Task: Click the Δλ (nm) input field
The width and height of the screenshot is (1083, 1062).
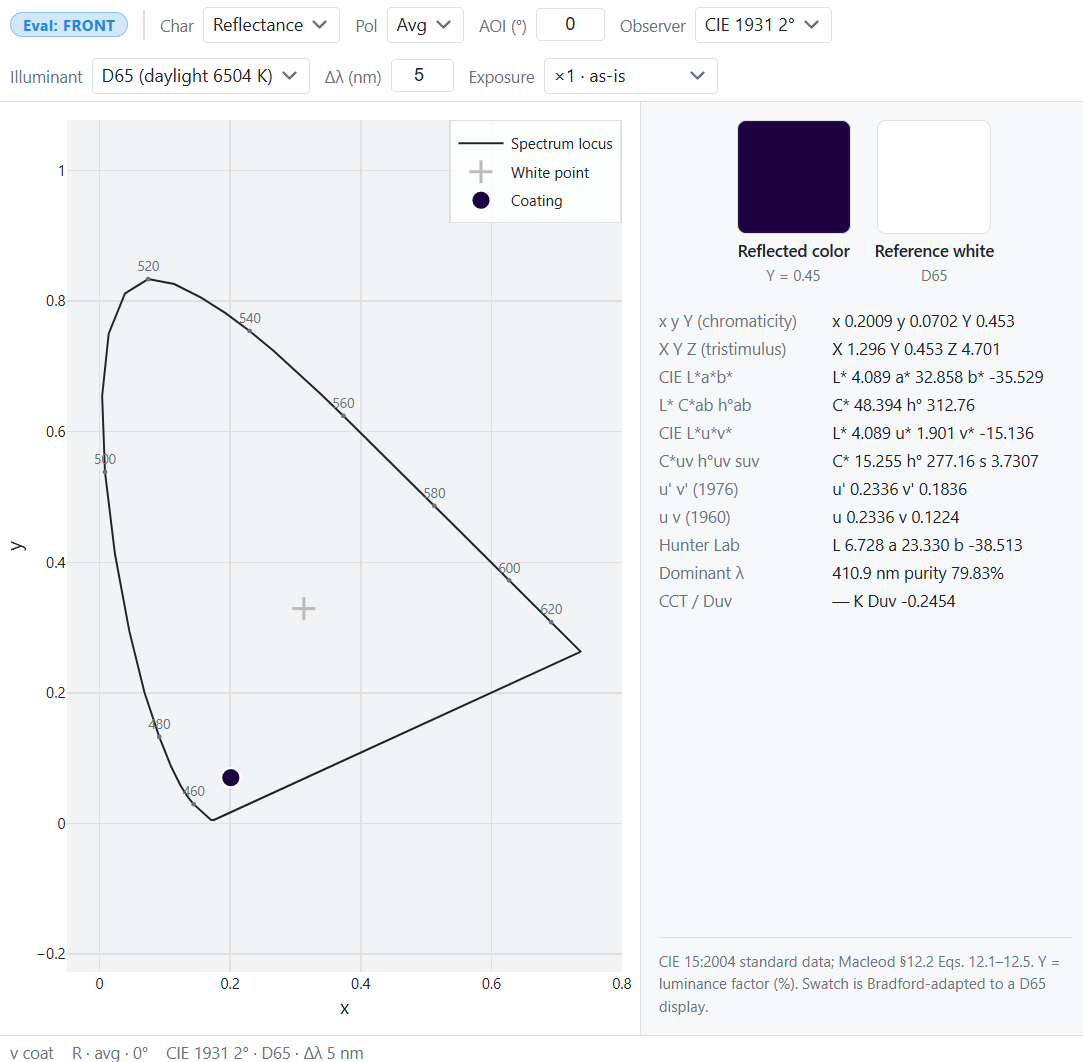Action: click(422, 75)
